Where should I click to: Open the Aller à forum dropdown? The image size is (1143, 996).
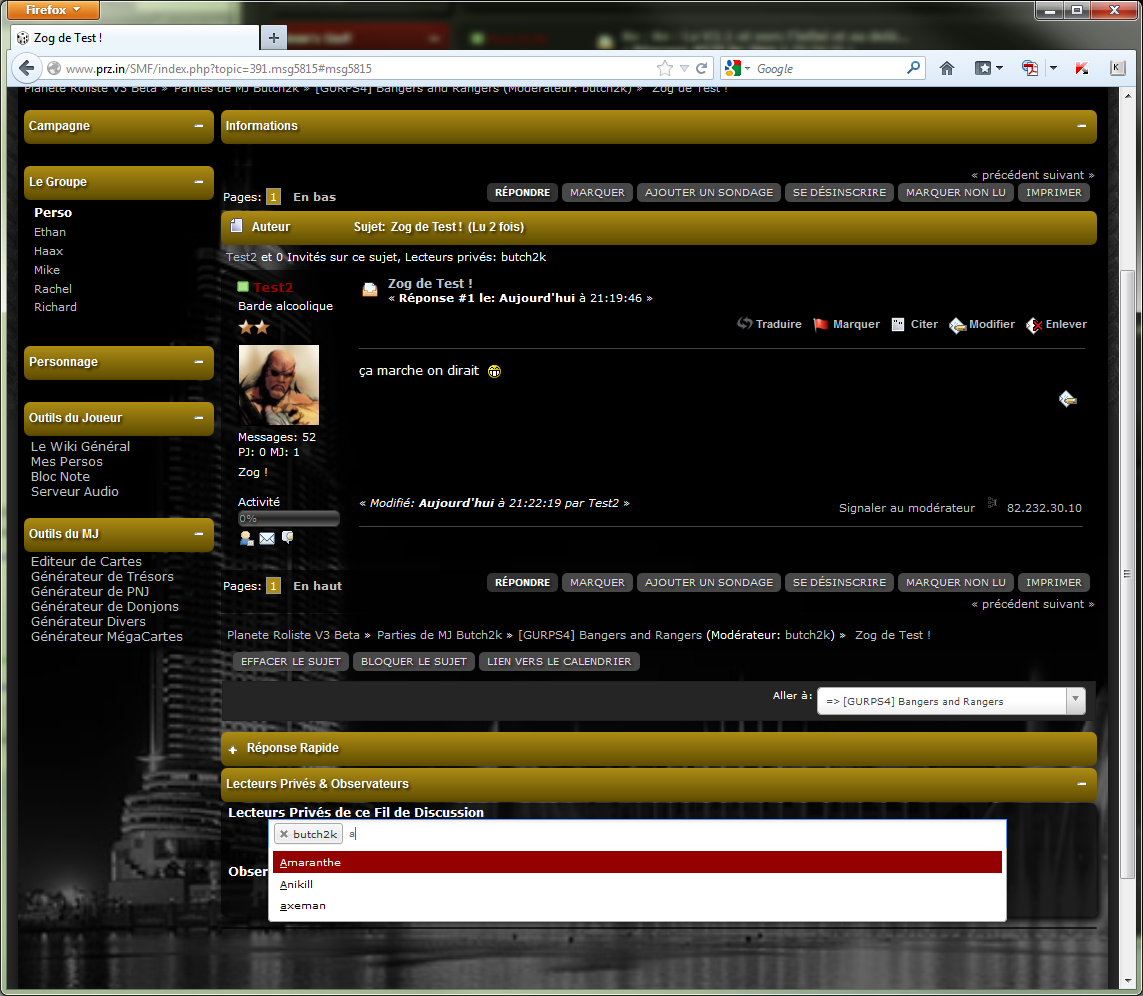point(1075,701)
